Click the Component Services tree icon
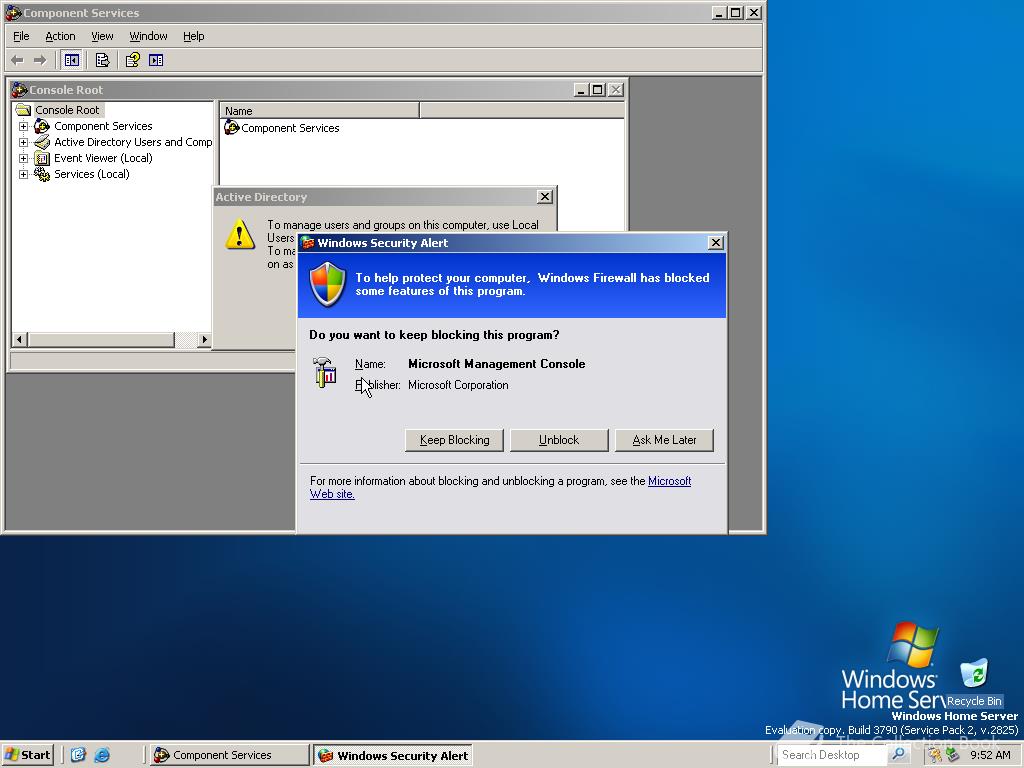Screen dimensions: 1024x768 pyautogui.click(x=42, y=126)
